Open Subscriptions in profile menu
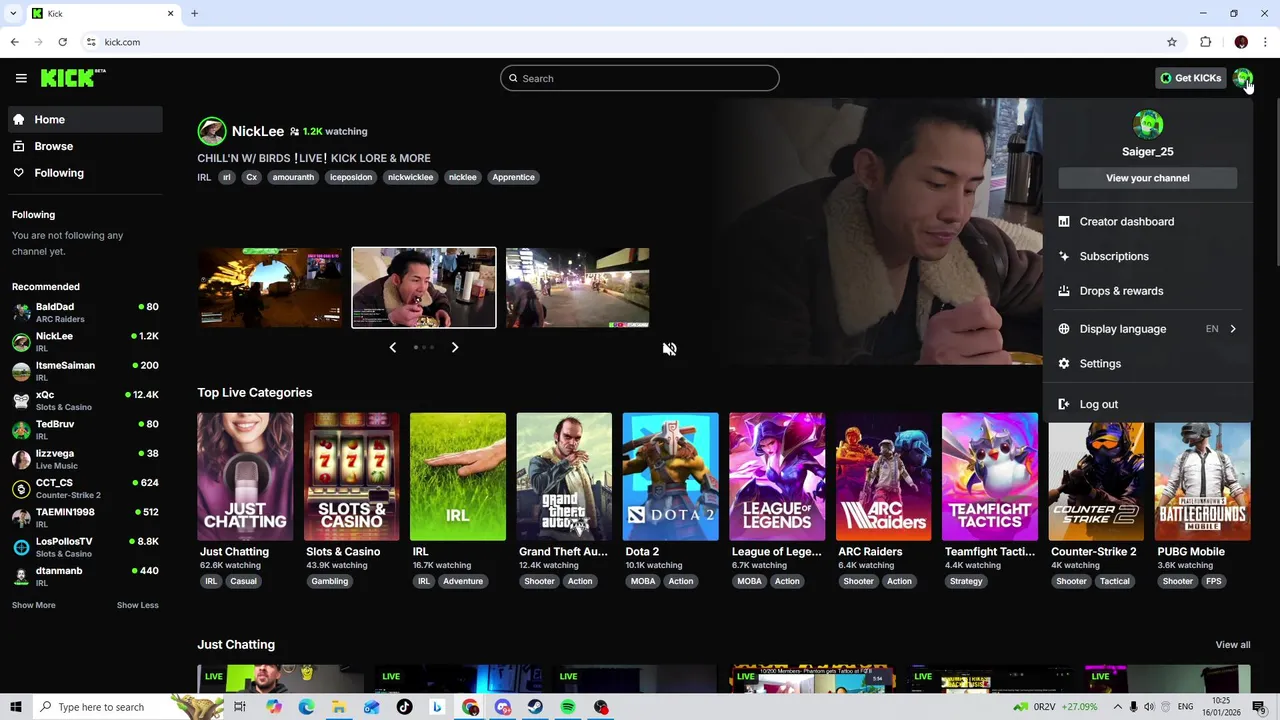 coord(1147,256)
